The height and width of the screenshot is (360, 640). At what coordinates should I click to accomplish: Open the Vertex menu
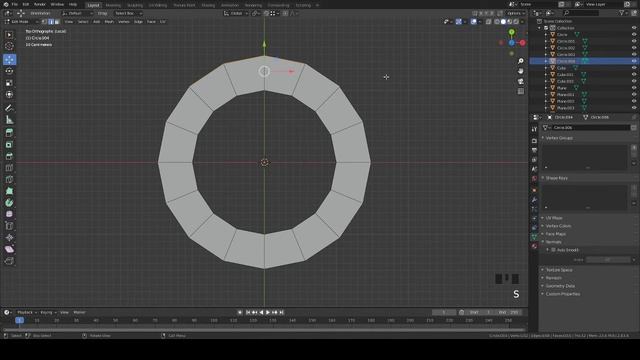click(124, 22)
